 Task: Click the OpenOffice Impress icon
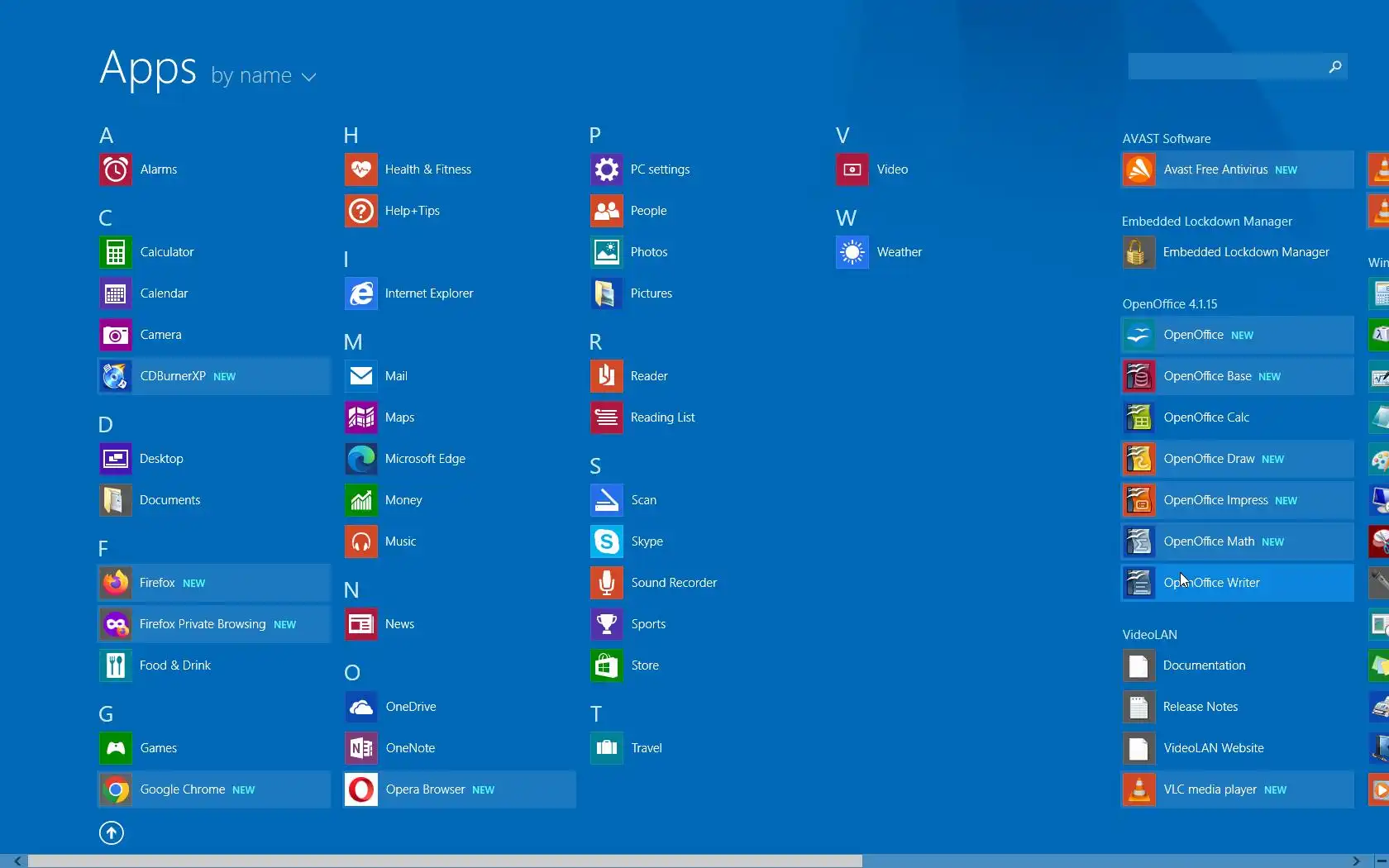point(1139,500)
